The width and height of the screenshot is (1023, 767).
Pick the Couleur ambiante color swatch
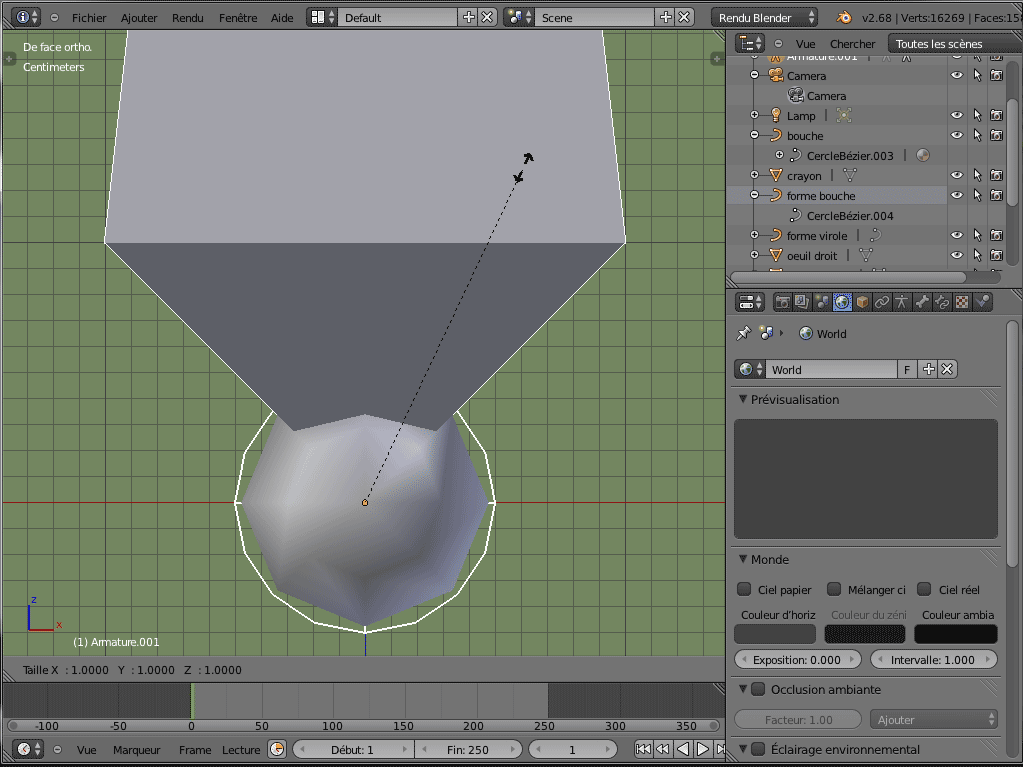(956, 633)
